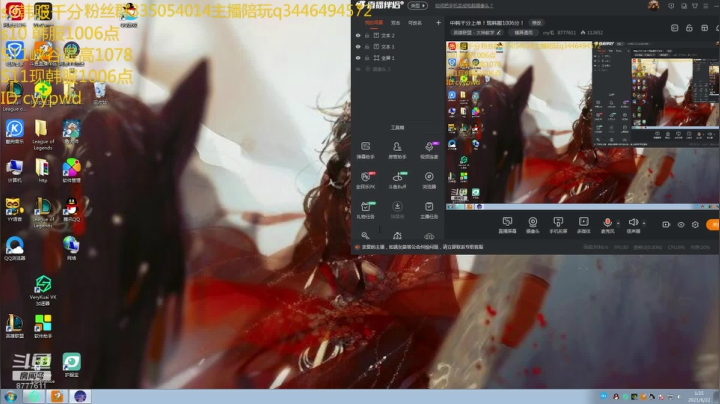Add multimedia source (多媒体)

pyautogui.click(x=584, y=225)
